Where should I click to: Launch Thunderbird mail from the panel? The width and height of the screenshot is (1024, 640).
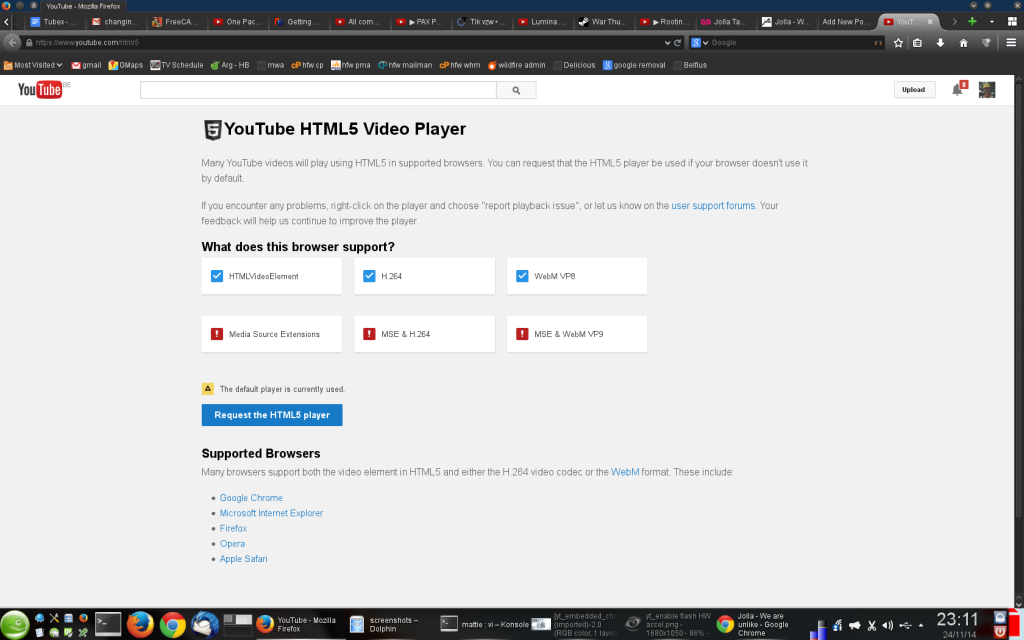pos(204,624)
